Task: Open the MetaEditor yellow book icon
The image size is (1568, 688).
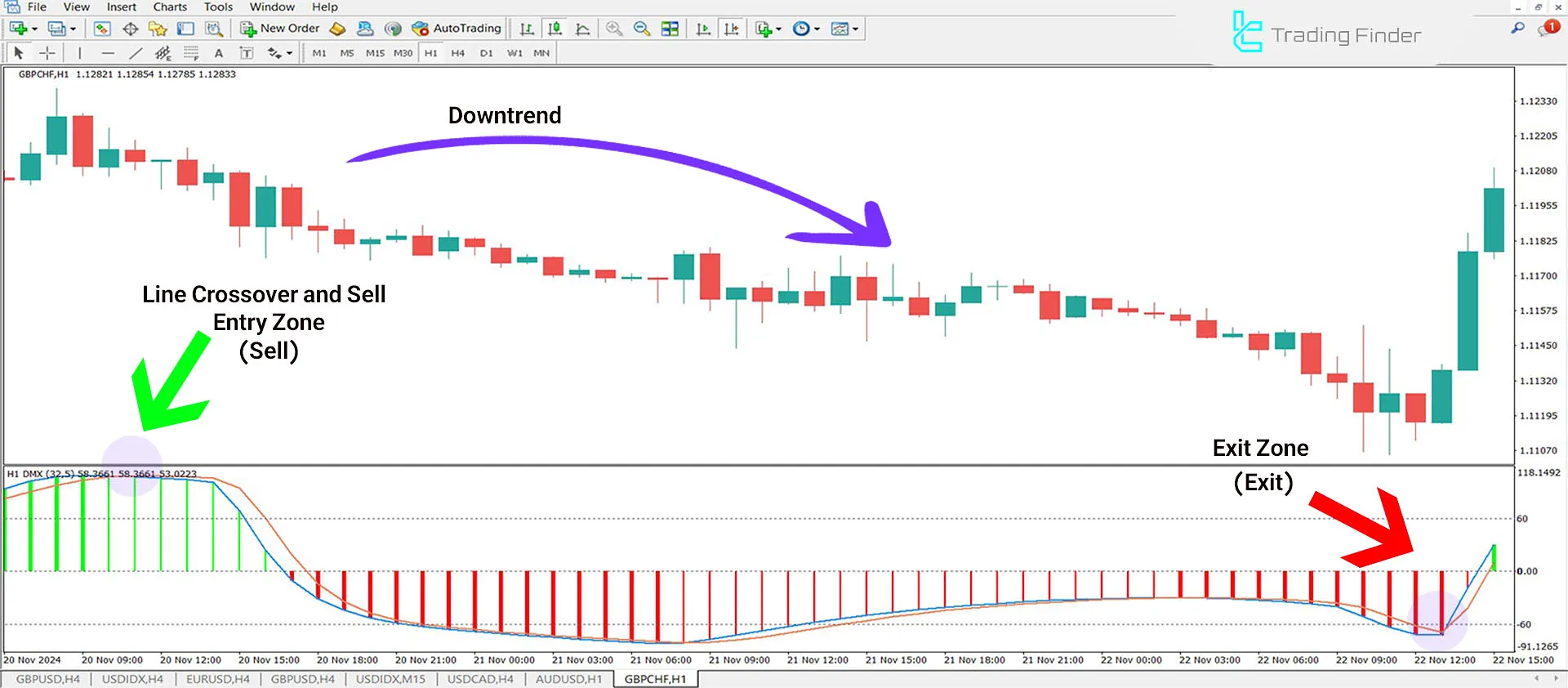Action: point(337,29)
